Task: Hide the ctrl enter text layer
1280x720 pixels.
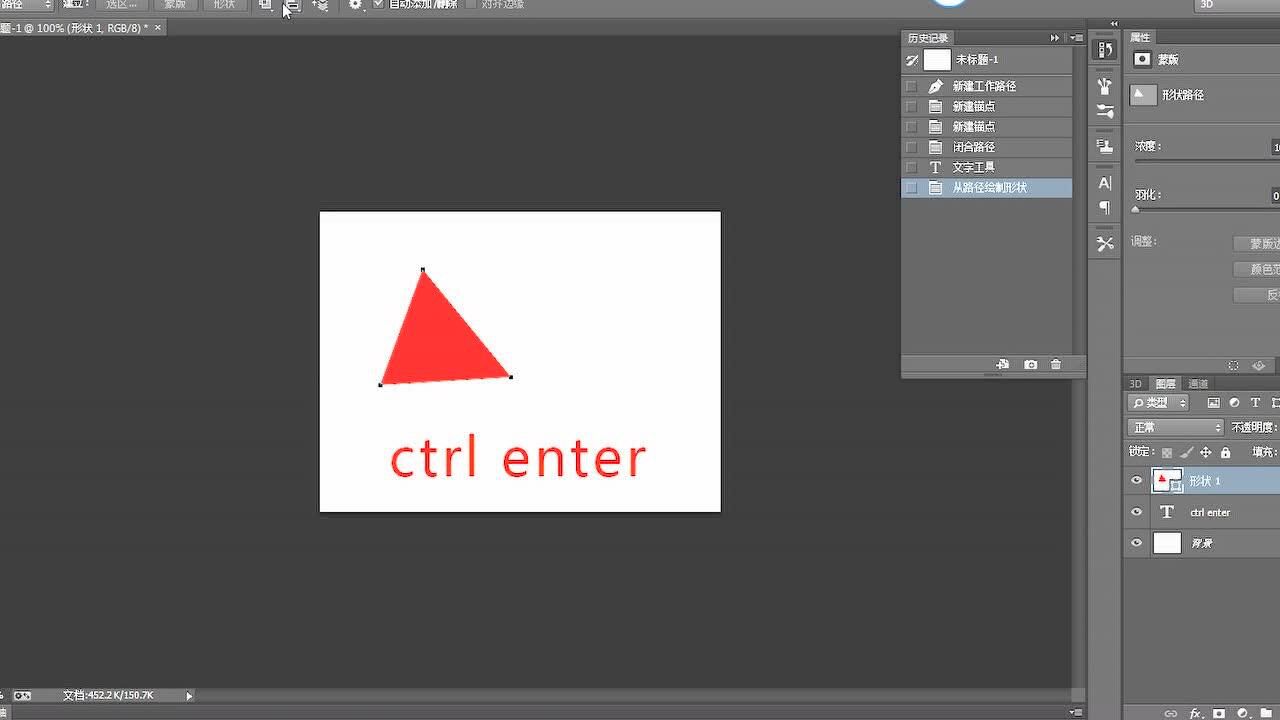Action: coord(1136,512)
